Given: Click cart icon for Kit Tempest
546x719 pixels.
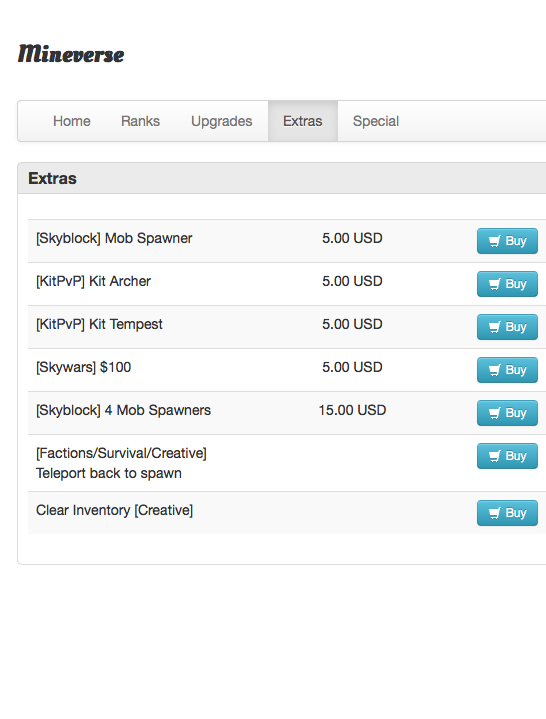Looking at the screenshot, I should [494, 327].
